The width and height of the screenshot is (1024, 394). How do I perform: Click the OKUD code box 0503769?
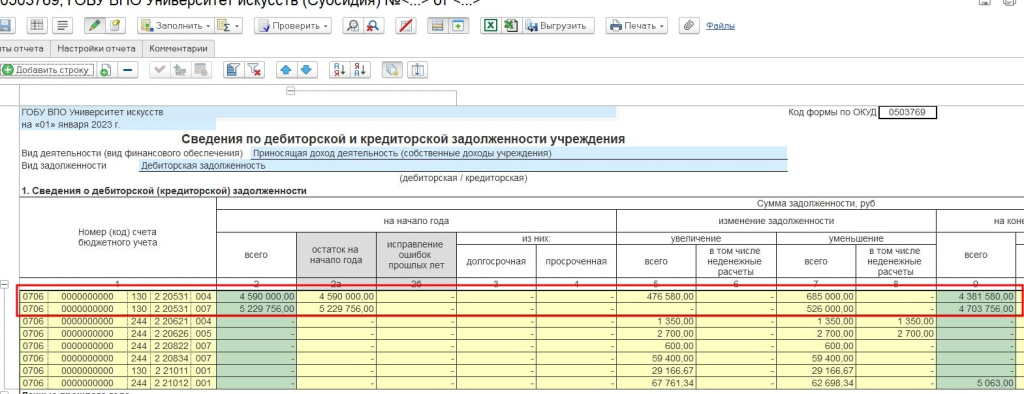coord(907,112)
